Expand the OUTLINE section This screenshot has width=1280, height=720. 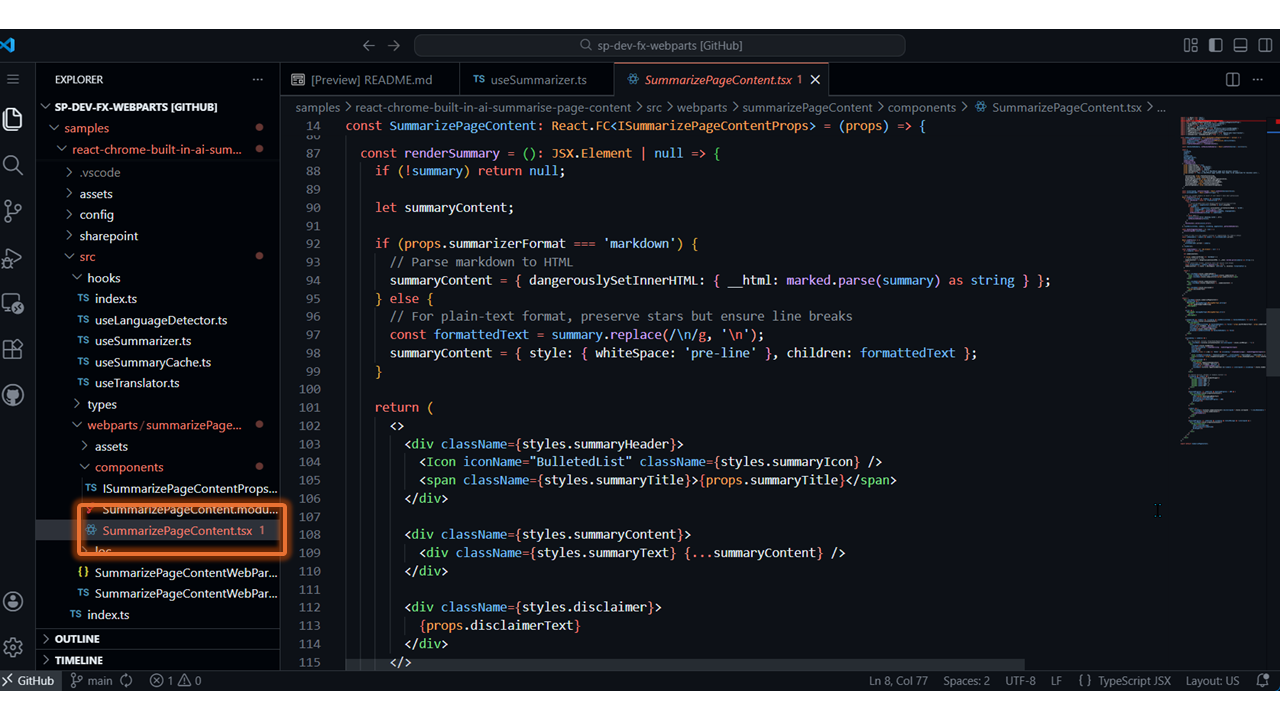[77, 639]
